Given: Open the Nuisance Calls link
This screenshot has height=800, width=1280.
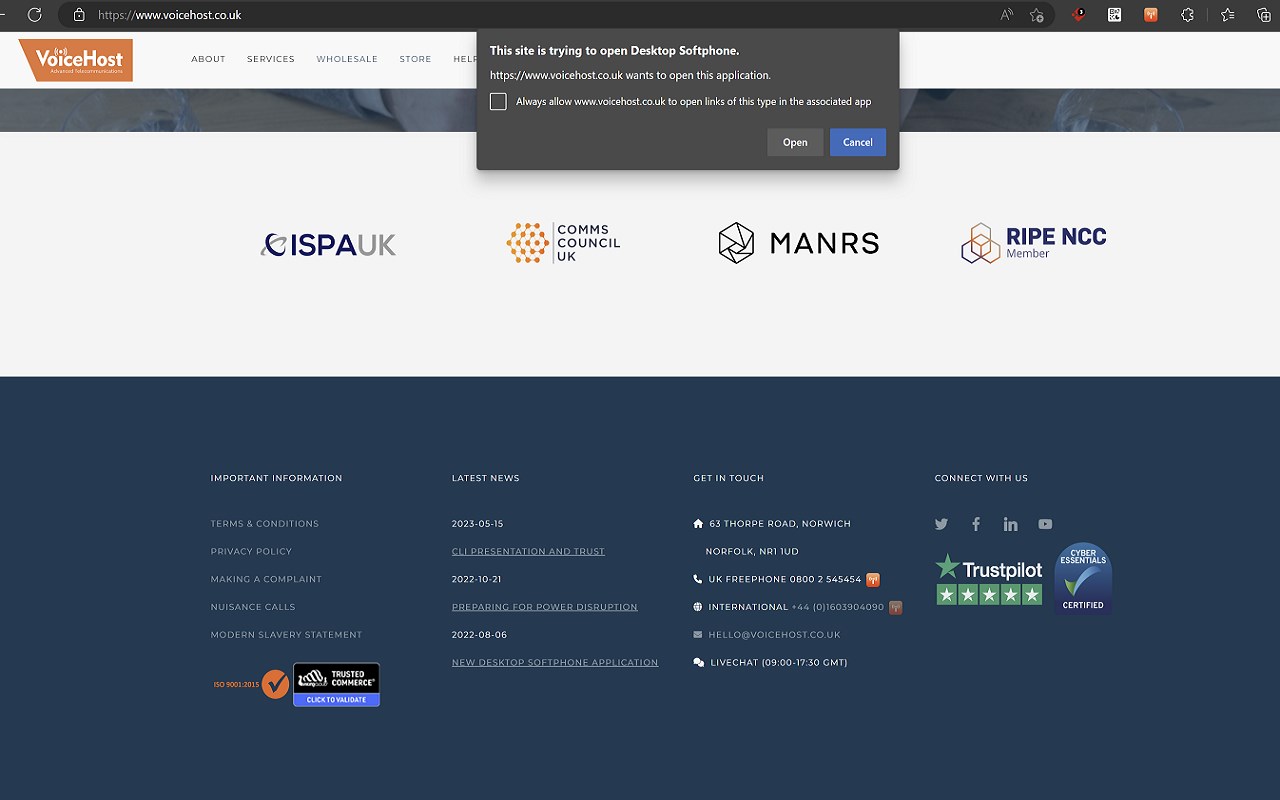Looking at the screenshot, I should 253,607.
